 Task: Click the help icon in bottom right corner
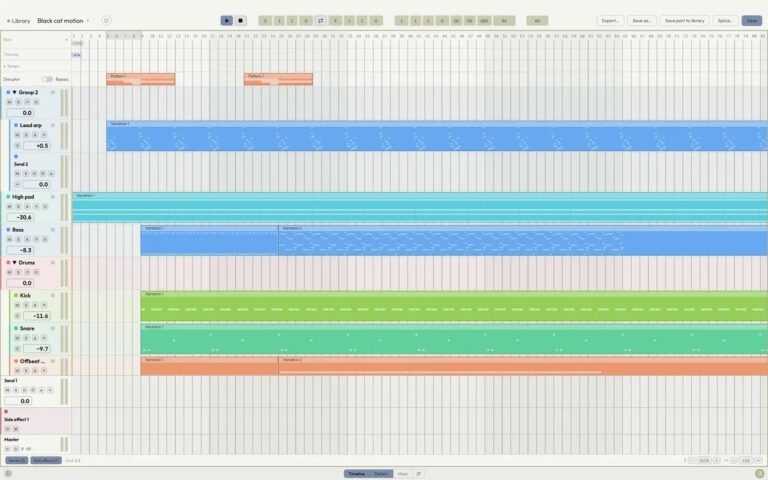click(x=759, y=474)
